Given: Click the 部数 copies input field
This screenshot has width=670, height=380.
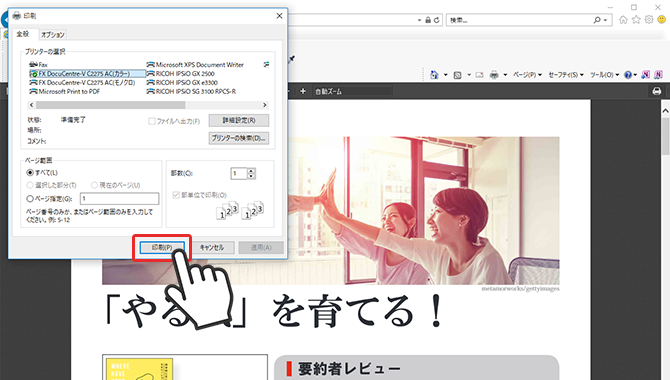Looking at the screenshot, I should (239, 174).
